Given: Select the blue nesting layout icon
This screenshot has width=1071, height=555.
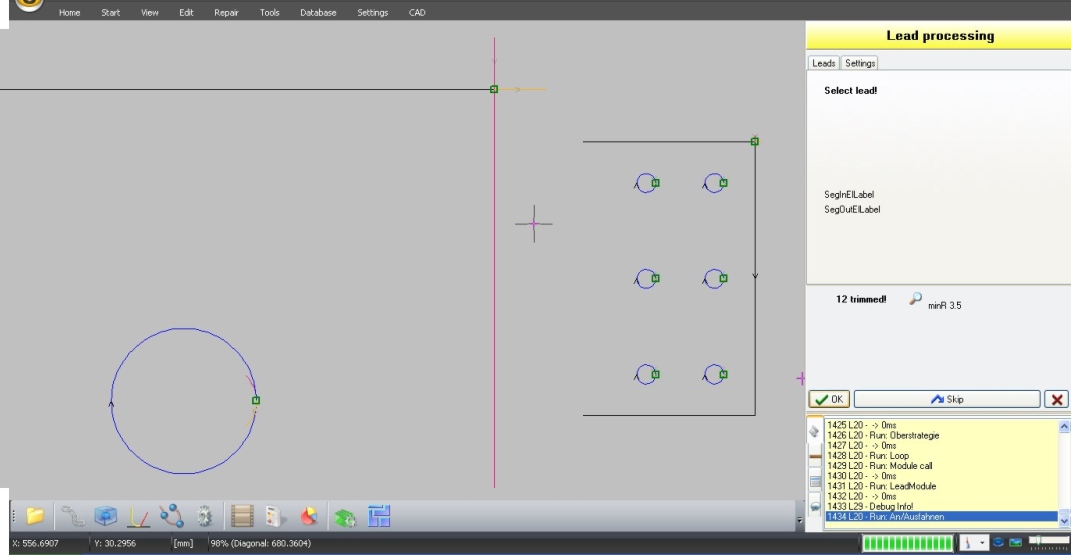Looking at the screenshot, I should 379,516.
